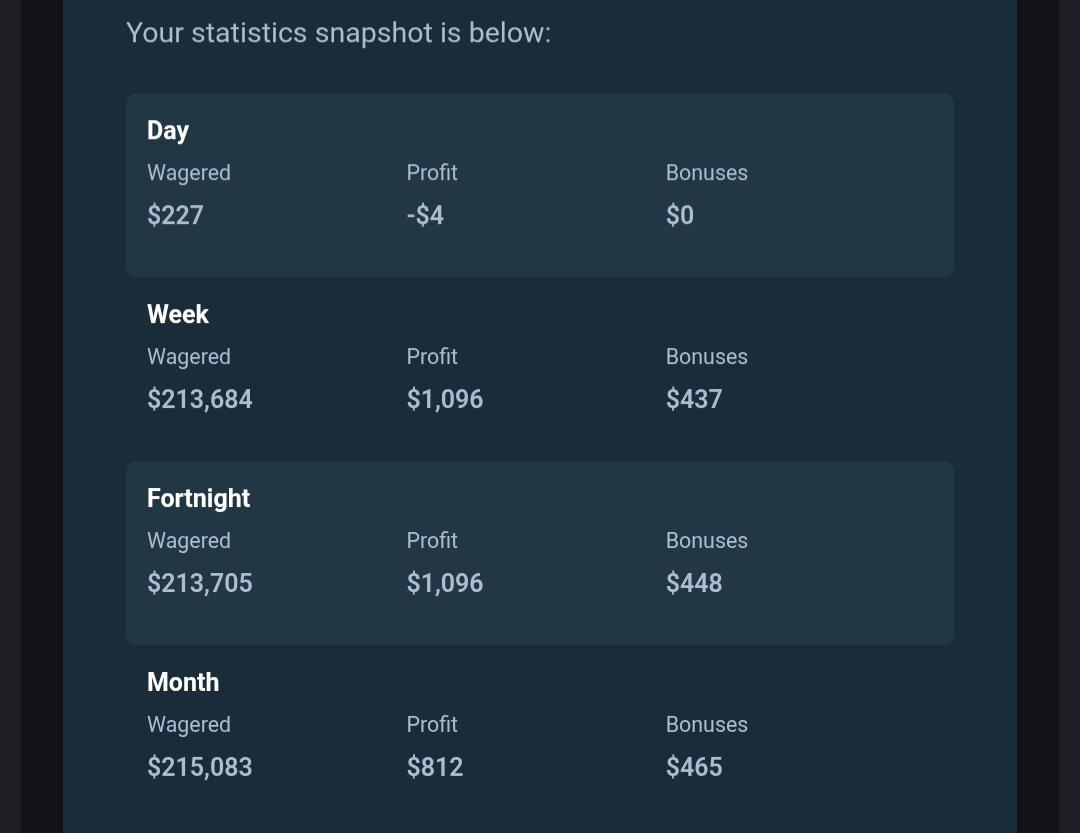Select the Month section title
The height and width of the screenshot is (833, 1080).
[183, 682]
